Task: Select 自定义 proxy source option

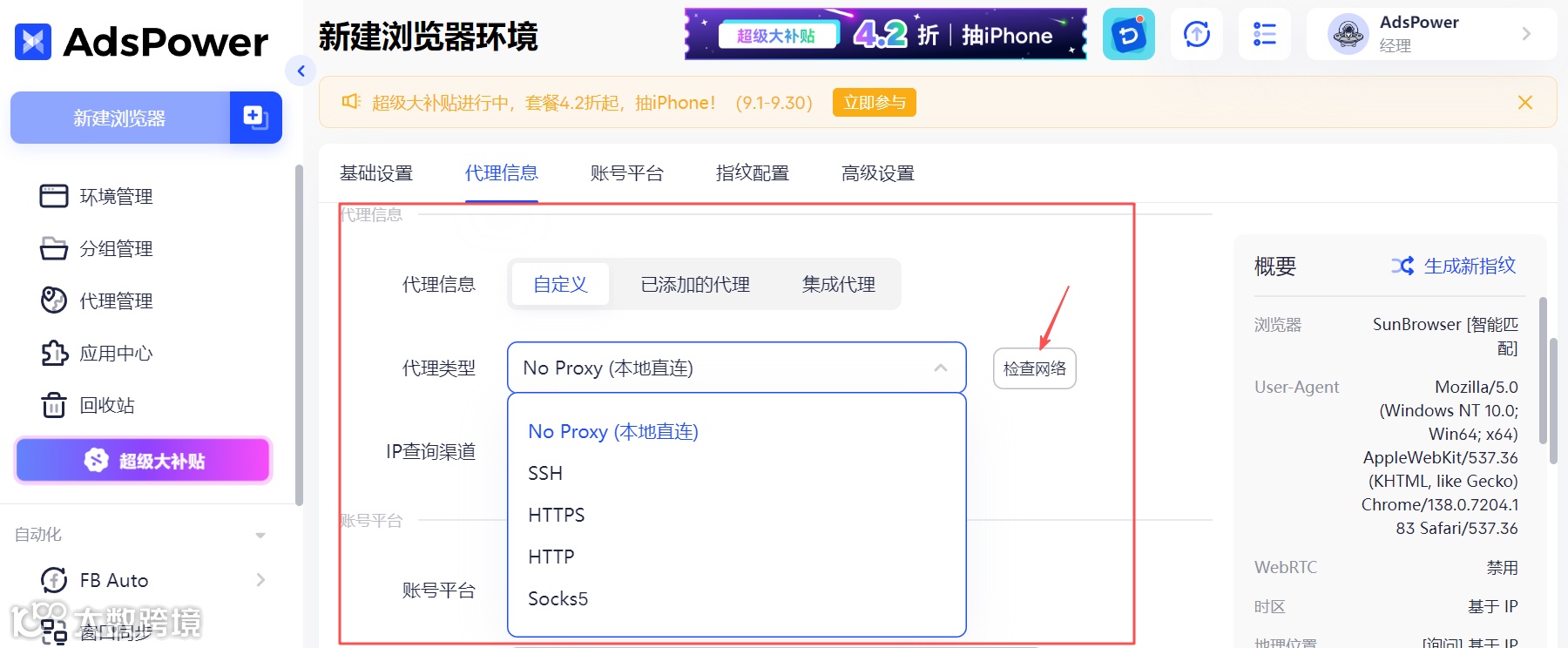Action: (560, 284)
